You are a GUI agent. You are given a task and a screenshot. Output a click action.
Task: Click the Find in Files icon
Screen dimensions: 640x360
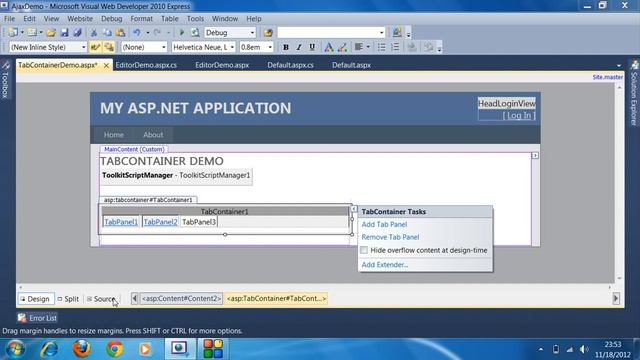[268, 33]
